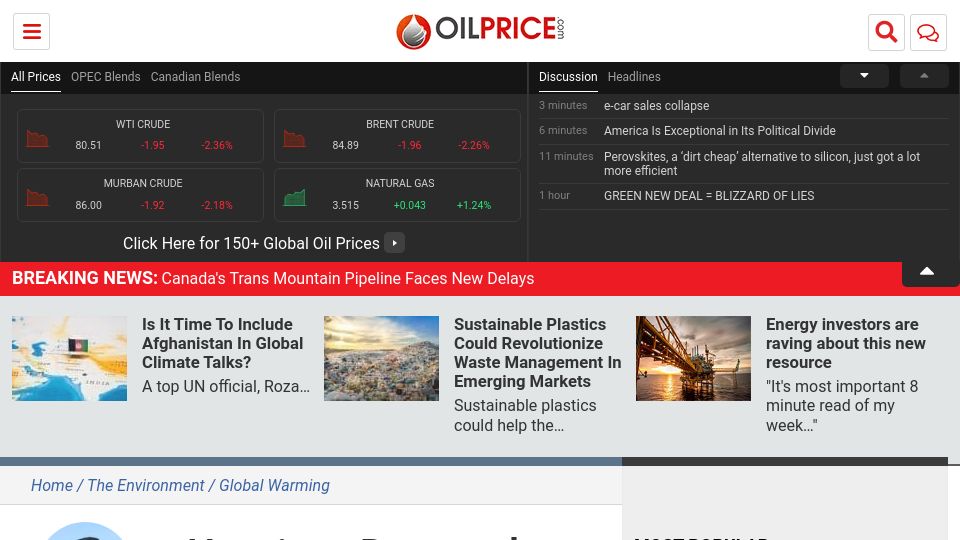This screenshot has width=960, height=540.
Task: Click the offshore oil rig thumbnail
Action: tap(693, 358)
